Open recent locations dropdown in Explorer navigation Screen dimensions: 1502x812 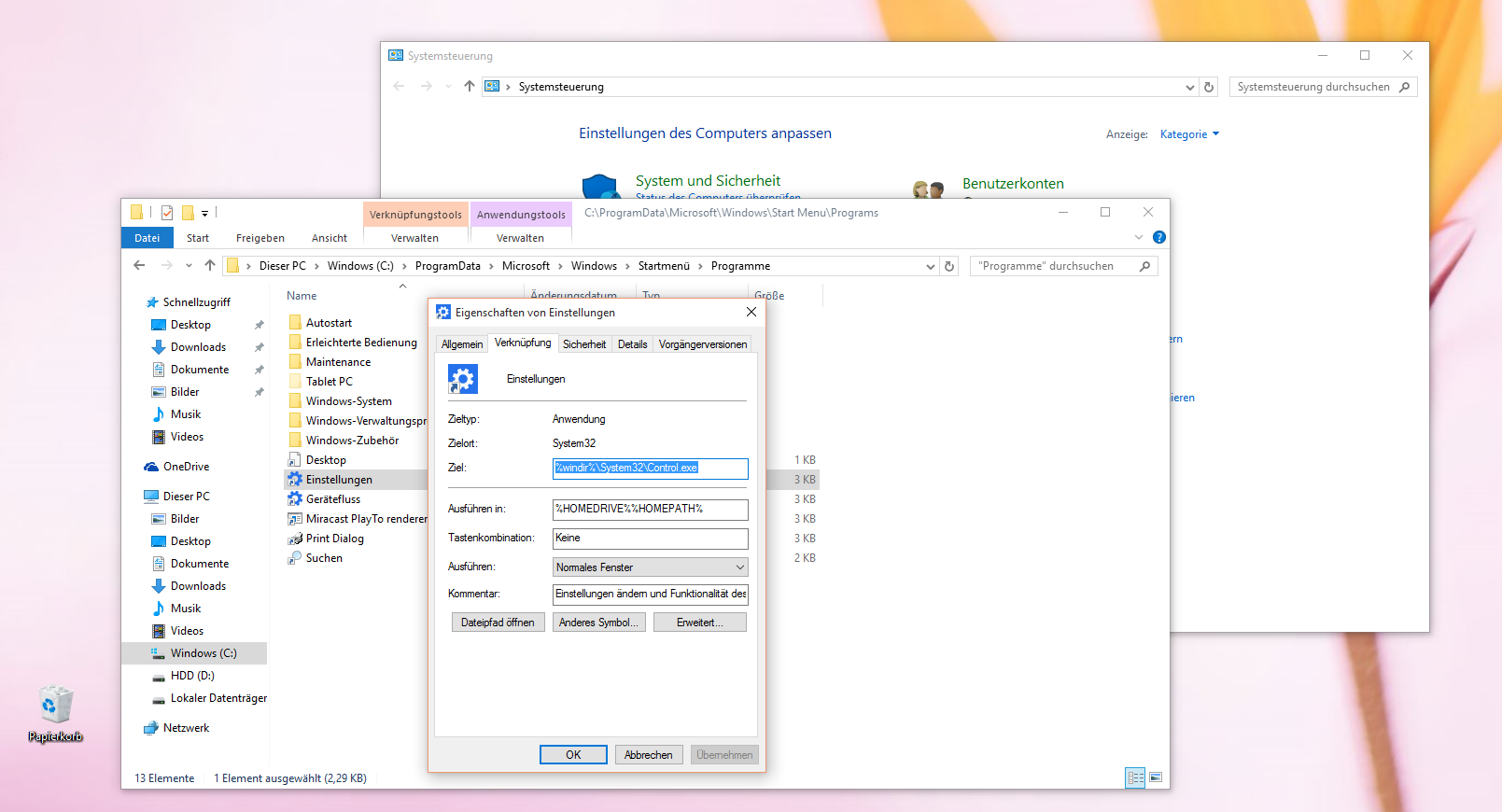click(x=189, y=266)
